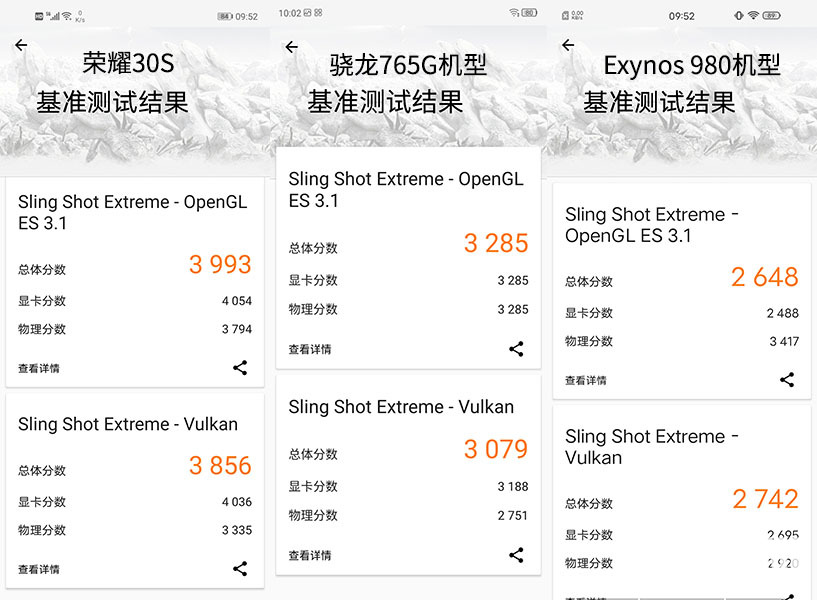
Task: Select the 骁龙765G机型 heading text
Action: point(408,65)
